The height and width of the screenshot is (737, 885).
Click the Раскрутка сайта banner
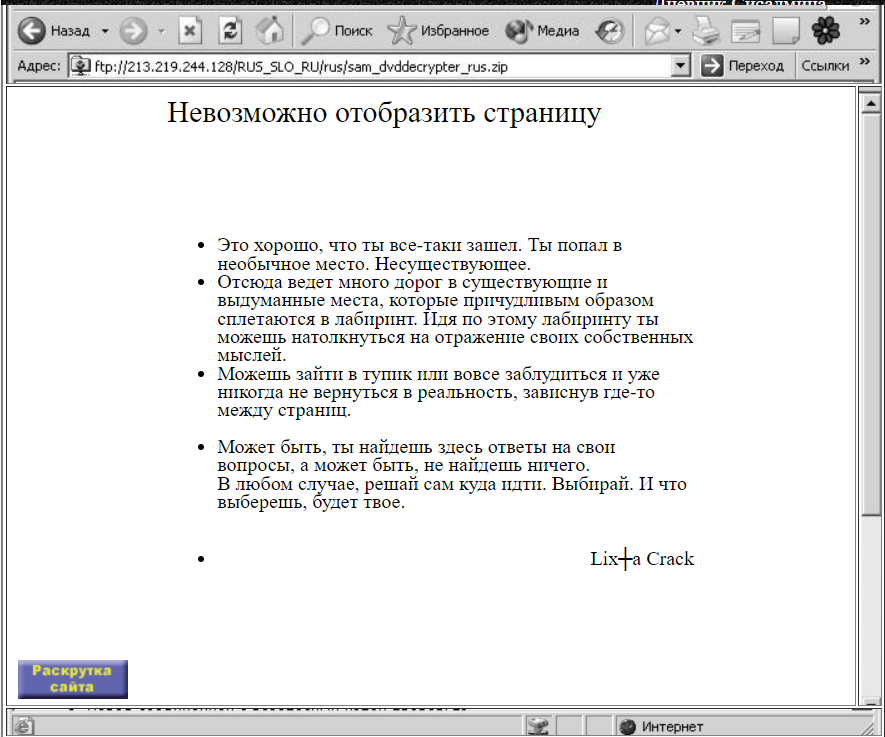(72, 679)
